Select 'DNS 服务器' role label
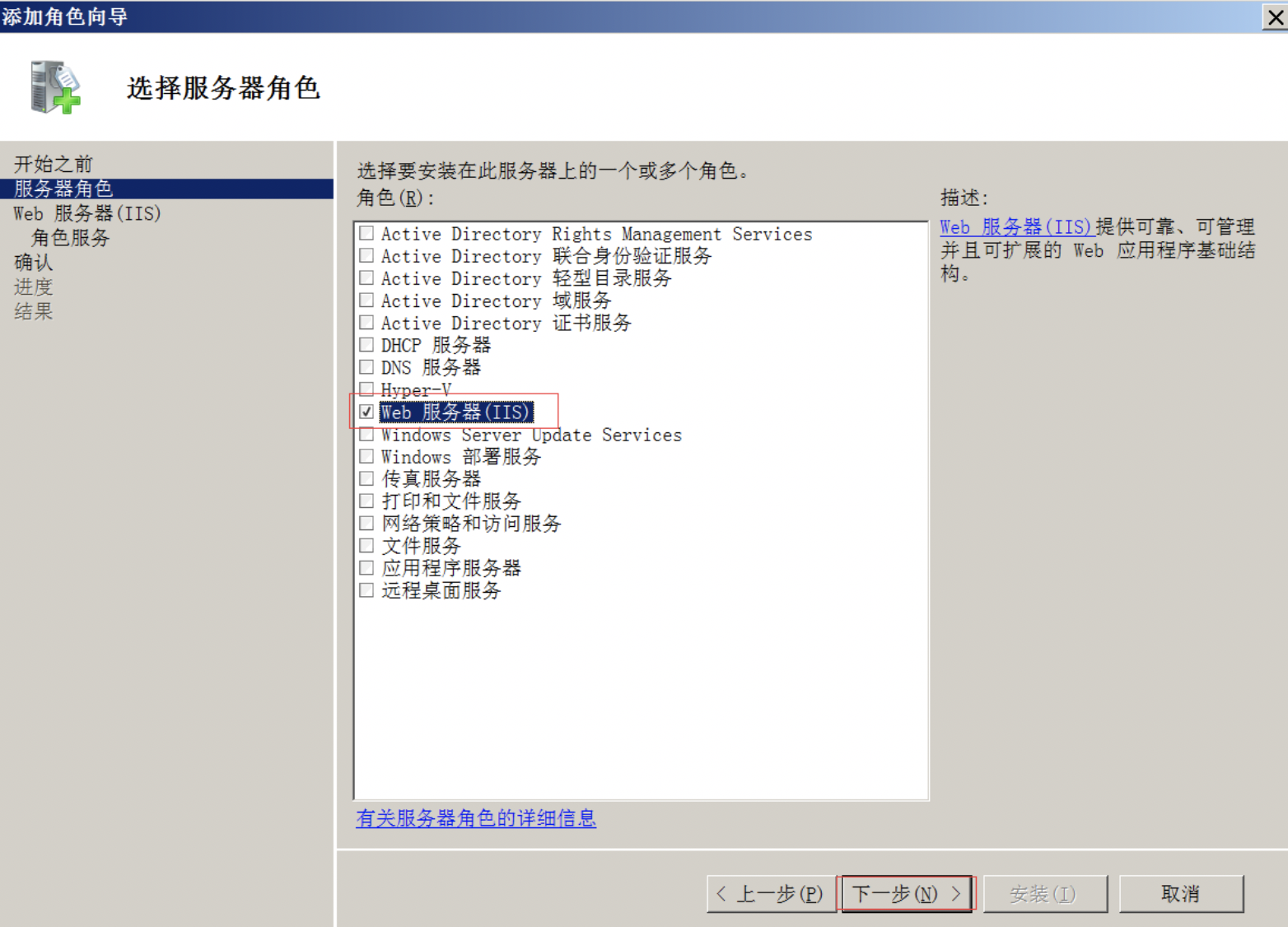This screenshot has height=927, width=1288. click(x=431, y=367)
